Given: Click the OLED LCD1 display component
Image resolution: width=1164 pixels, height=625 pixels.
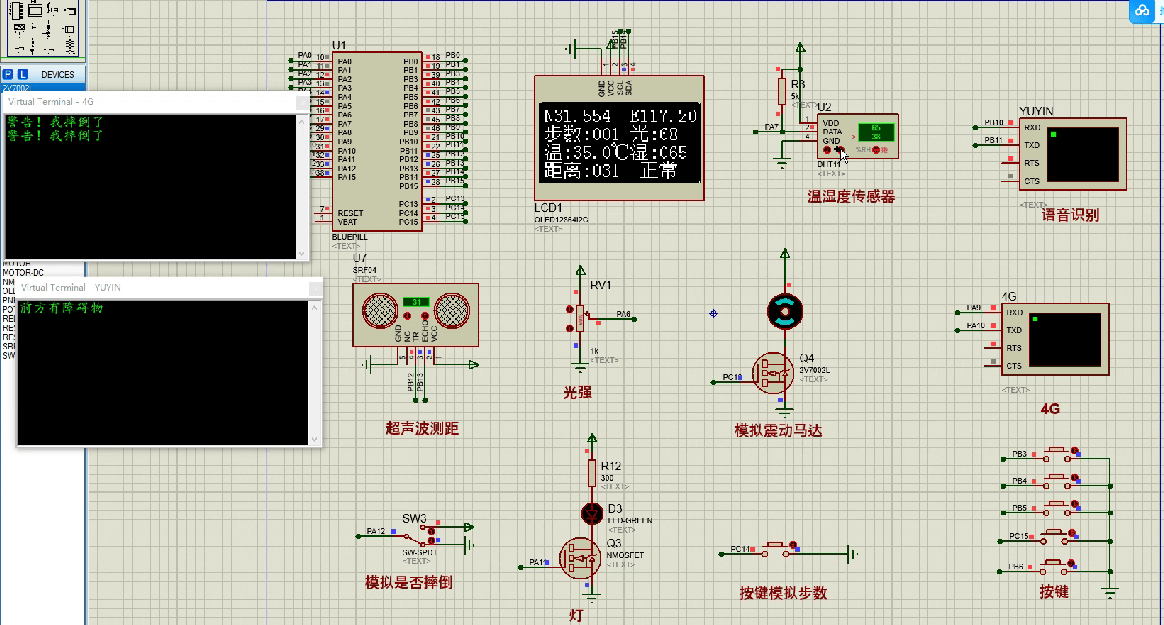Looking at the screenshot, I should (618, 142).
